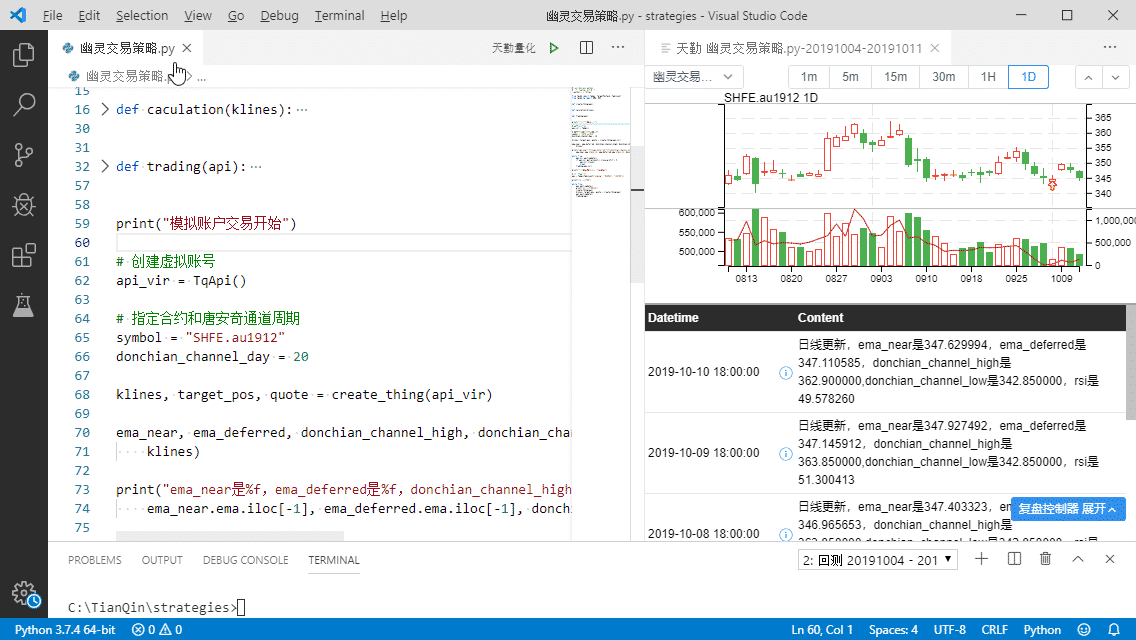
Task: Kill terminal with trash icon
Action: 1045,559
